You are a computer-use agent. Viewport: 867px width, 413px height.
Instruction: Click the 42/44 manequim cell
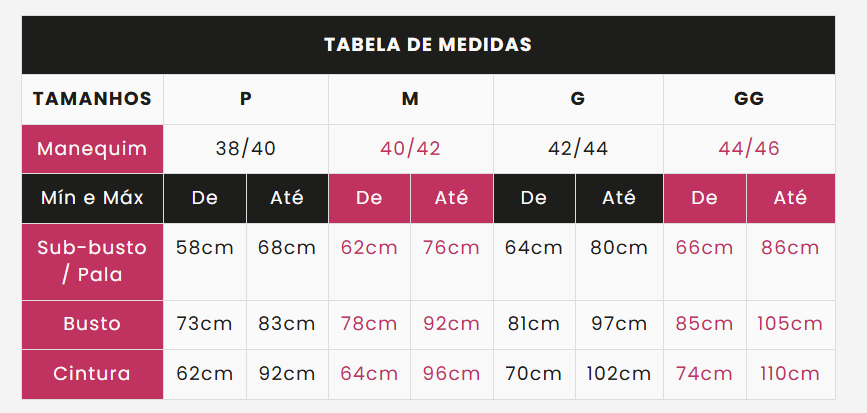pos(578,149)
